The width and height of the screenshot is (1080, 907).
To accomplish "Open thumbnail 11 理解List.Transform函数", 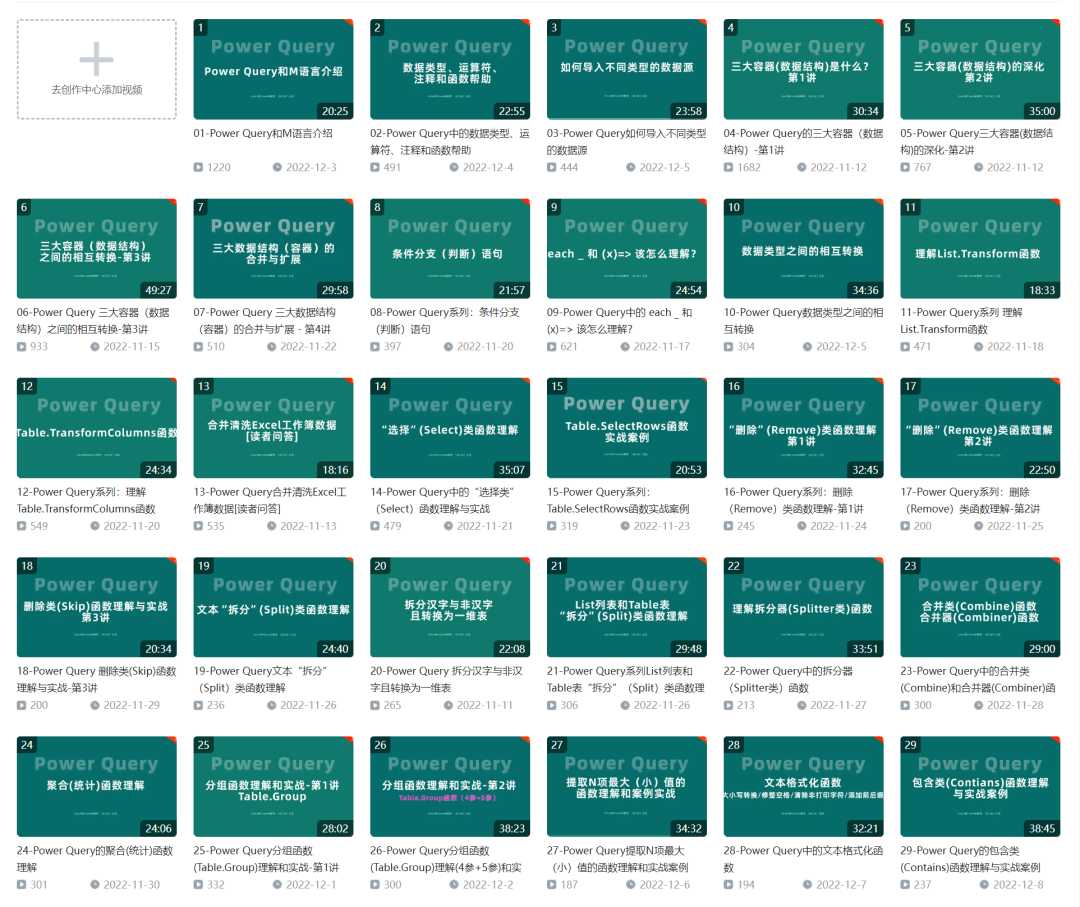I will 980,249.
